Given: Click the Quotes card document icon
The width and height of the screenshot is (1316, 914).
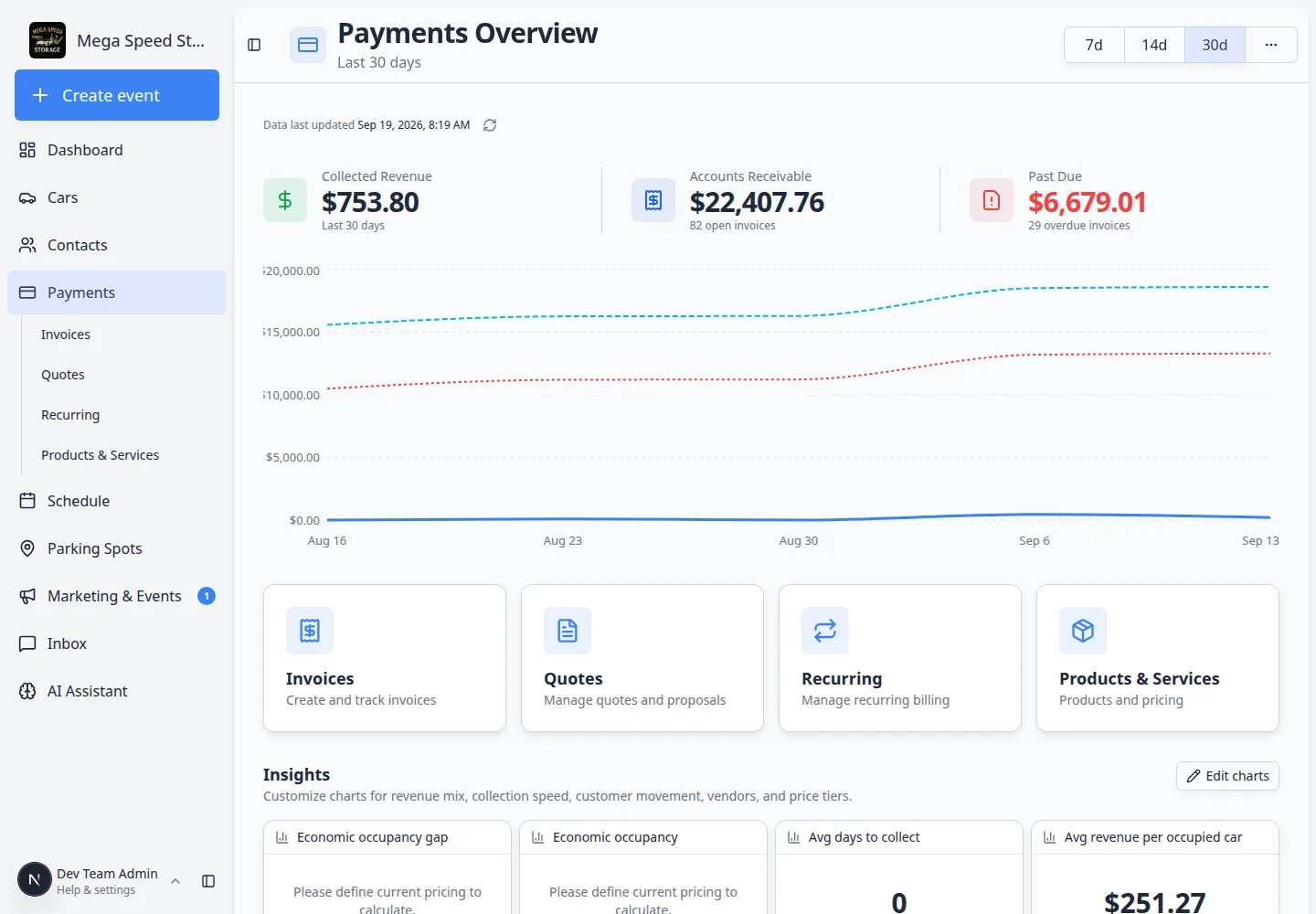Looking at the screenshot, I should pos(568,631).
